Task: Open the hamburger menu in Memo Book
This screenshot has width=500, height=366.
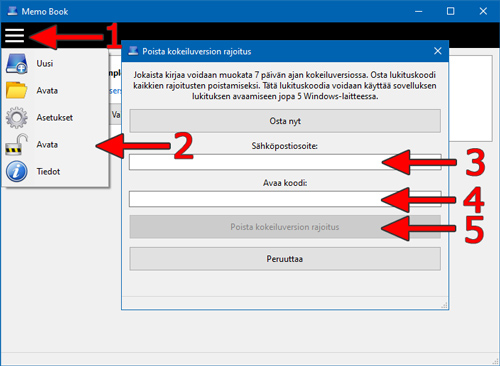Action: pyautogui.click(x=14, y=35)
